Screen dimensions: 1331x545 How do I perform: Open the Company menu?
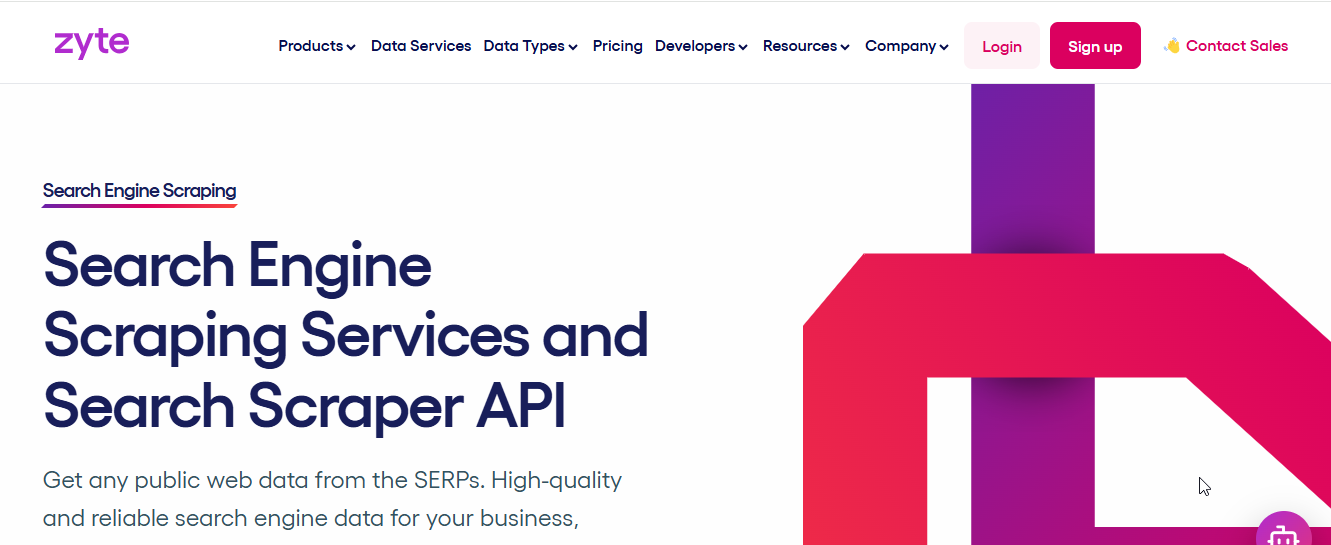(x=907, y=46)
